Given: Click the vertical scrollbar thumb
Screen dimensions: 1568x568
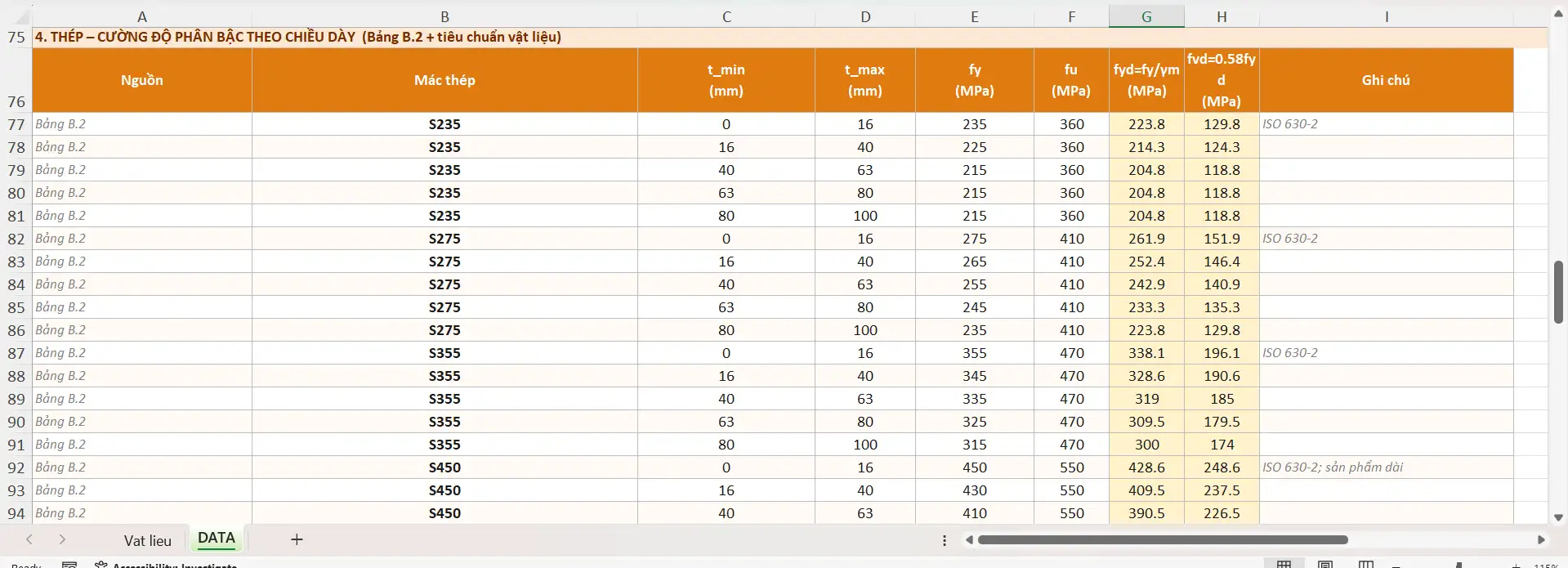Looking at the screenshot, I should [x=1558, y=292].
